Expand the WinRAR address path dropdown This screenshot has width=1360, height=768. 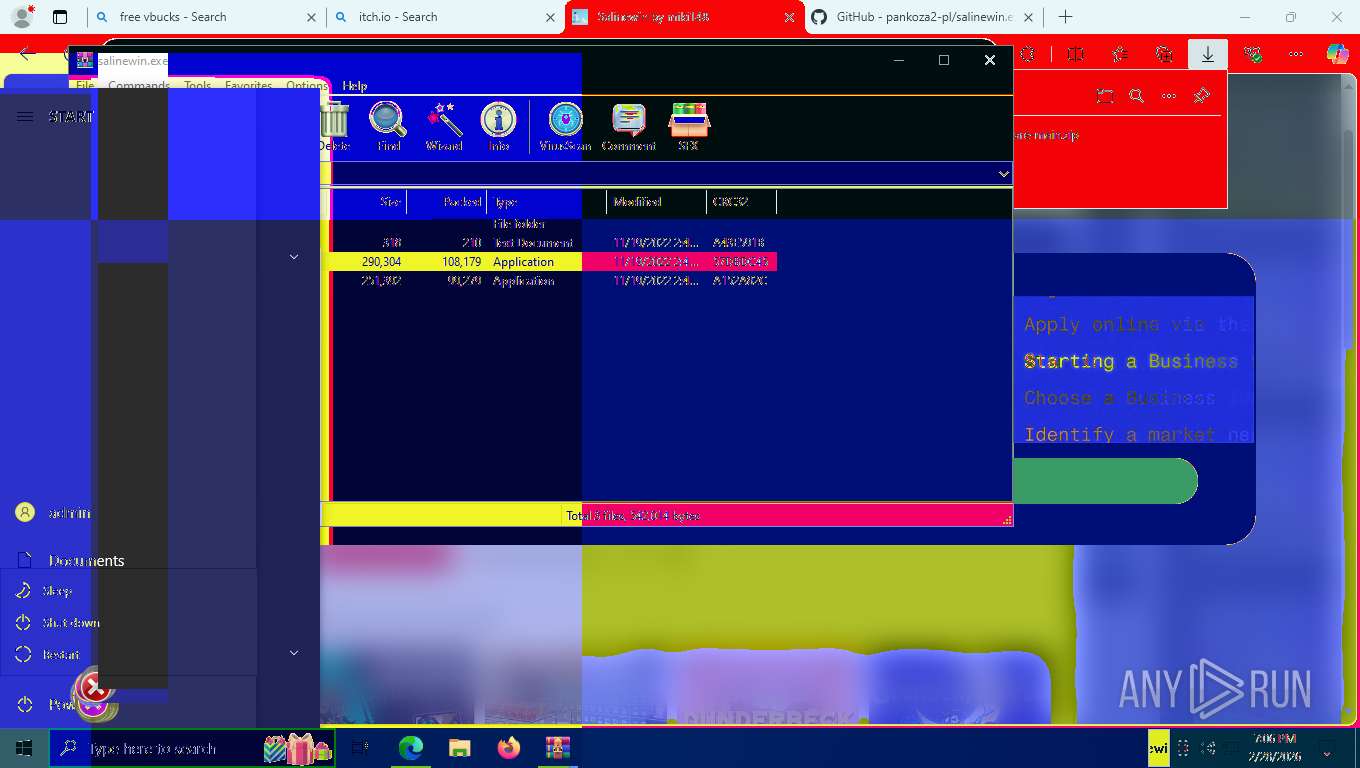click(1003, 174)
